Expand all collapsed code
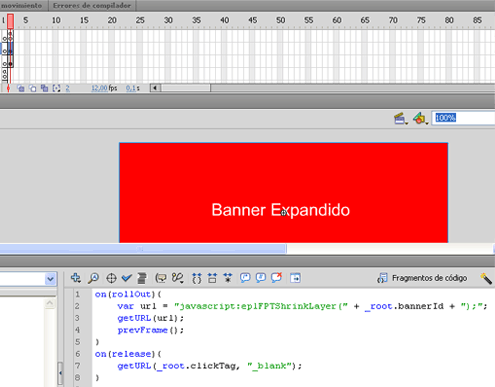Viewport: 495px width, 387px height. [x=228, y=278]
